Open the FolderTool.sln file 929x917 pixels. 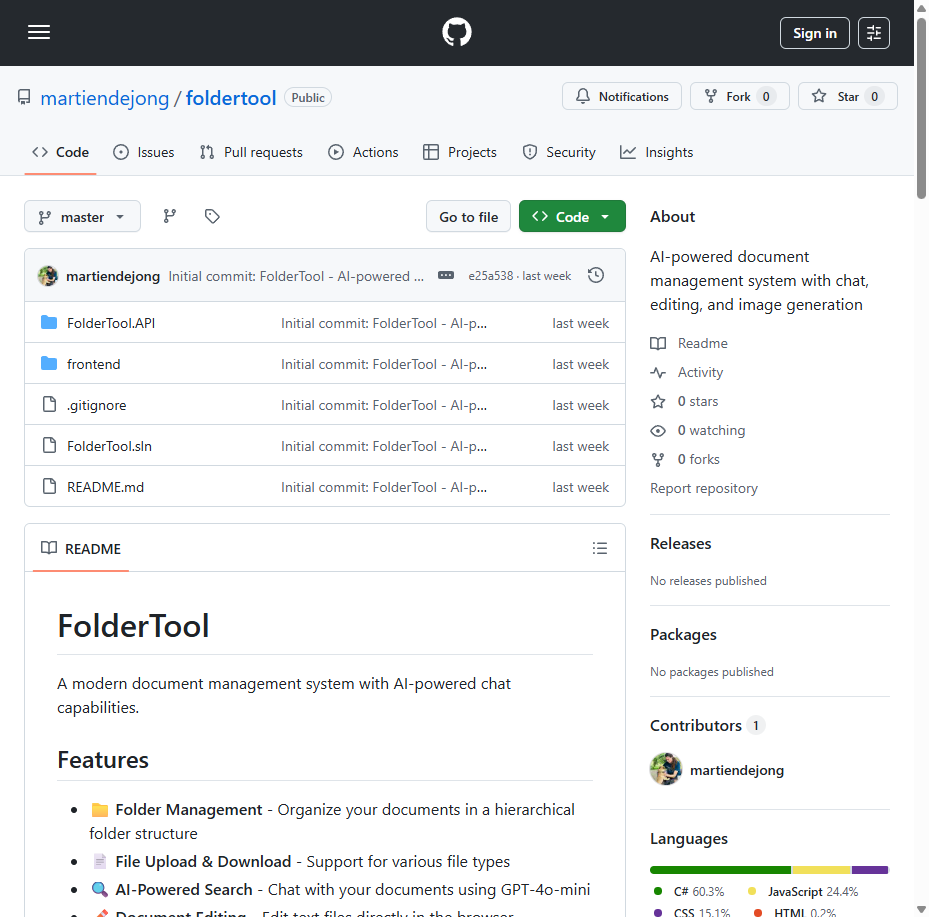pyautogui.click(x=109, y=446)
